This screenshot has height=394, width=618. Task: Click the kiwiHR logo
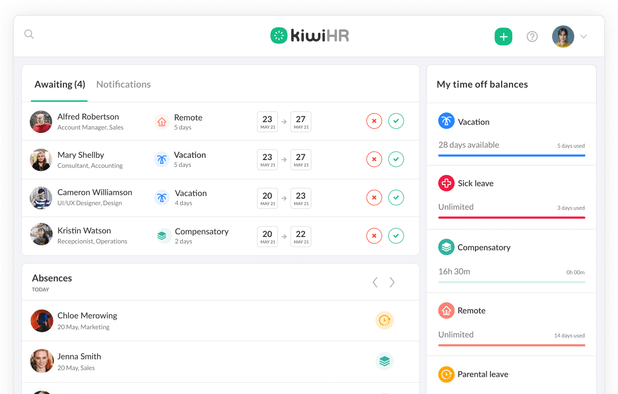[x=310, y=35]
